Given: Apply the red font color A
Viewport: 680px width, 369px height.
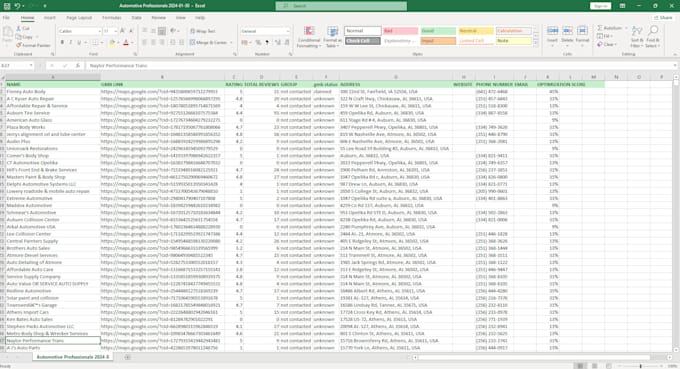Looking at the screenshot, I should [x=126, y=42].
